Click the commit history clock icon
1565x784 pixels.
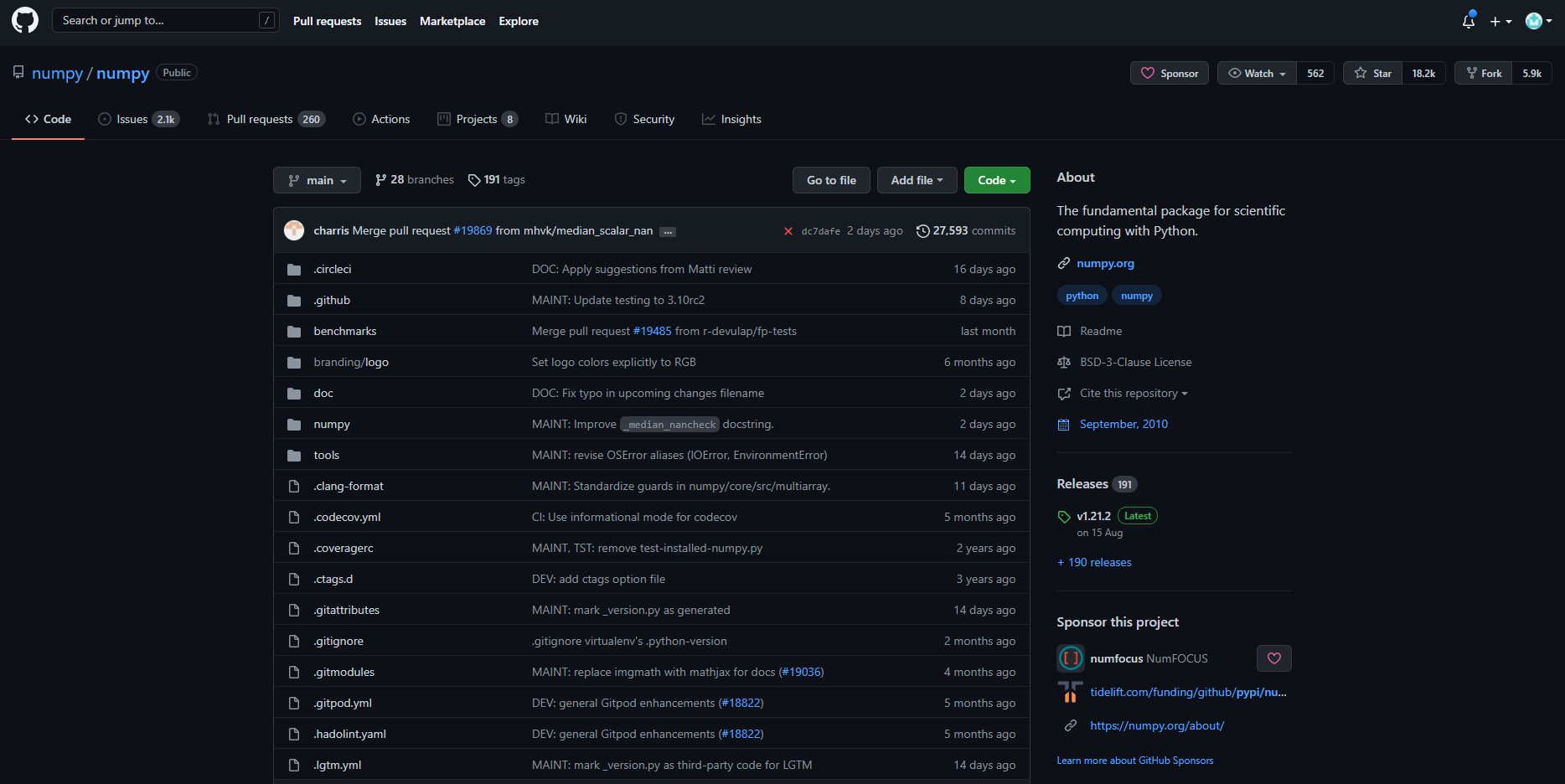click(923, 231)
